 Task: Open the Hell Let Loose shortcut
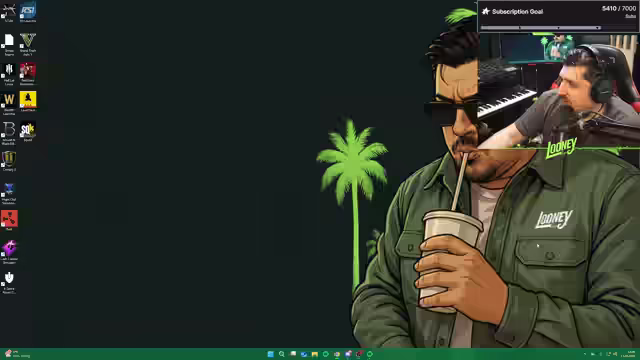click(x=9, y=74)
